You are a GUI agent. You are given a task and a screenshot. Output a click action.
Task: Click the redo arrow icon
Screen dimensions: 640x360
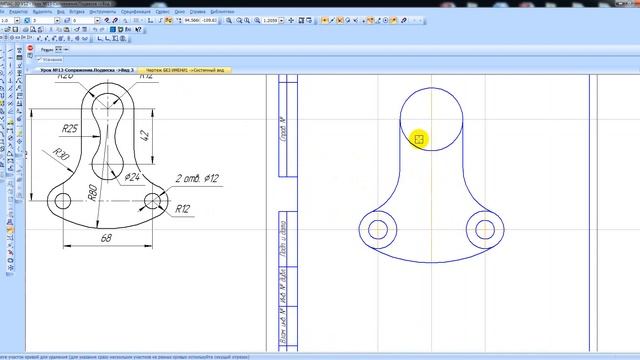click(x=102, y=29)
